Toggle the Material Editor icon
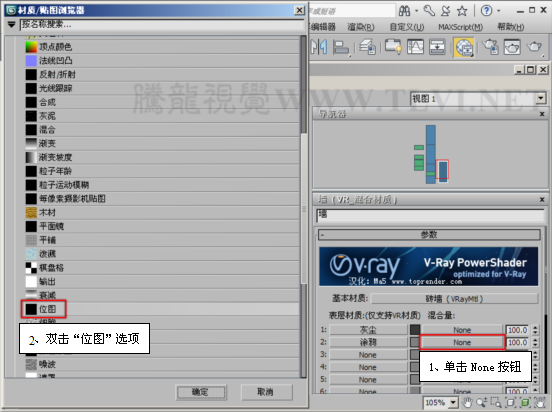This screenshot has width=552, height=412. 464,47
